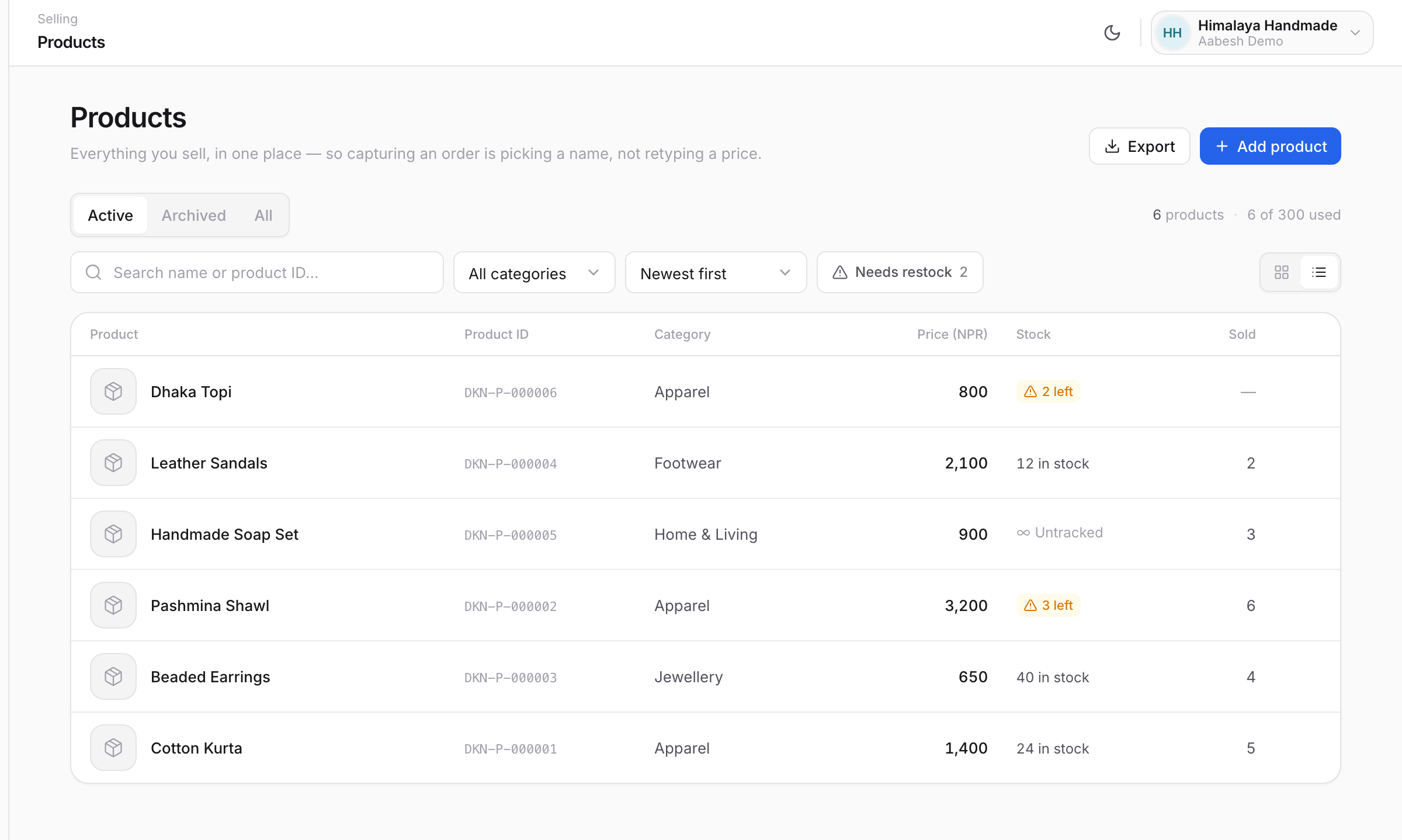The height and width of the screenshot is (840, 1402).
Task: Click the Selling breadcrumb link
Action: pos(57,19)
